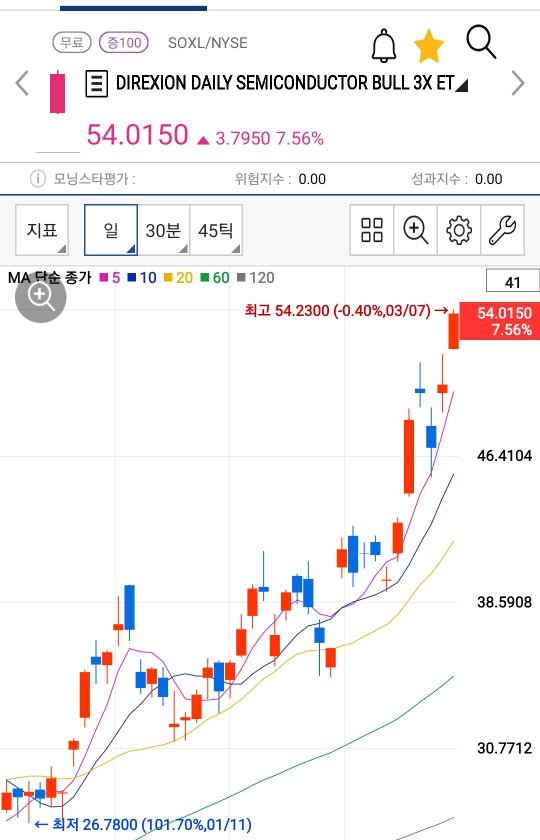
Task: Open the grid layout icon
Action: tap(372, 230)
